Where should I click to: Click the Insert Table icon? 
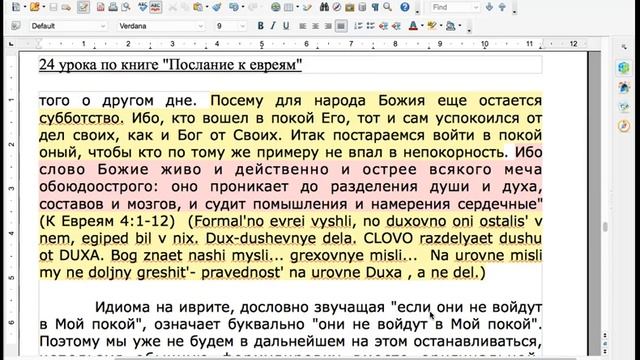coord(289,7)
